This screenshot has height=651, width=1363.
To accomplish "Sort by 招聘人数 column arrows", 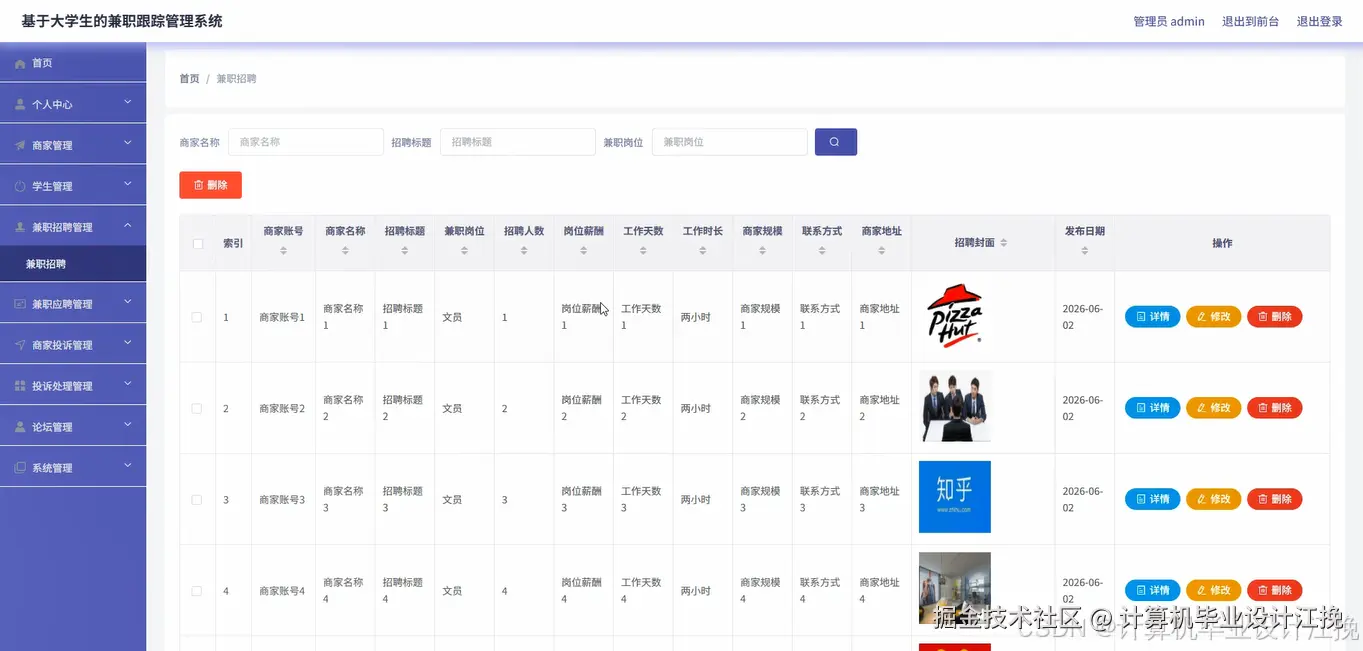I will [x=524, y=251].
